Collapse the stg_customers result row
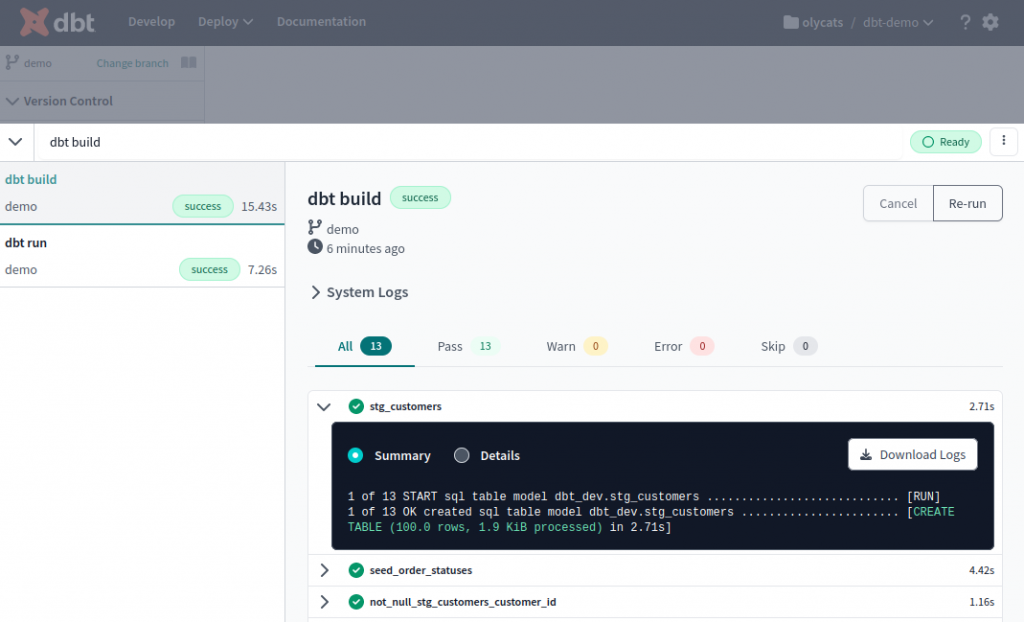Viewport: 1024px width, 622px height. click(324, 406)
